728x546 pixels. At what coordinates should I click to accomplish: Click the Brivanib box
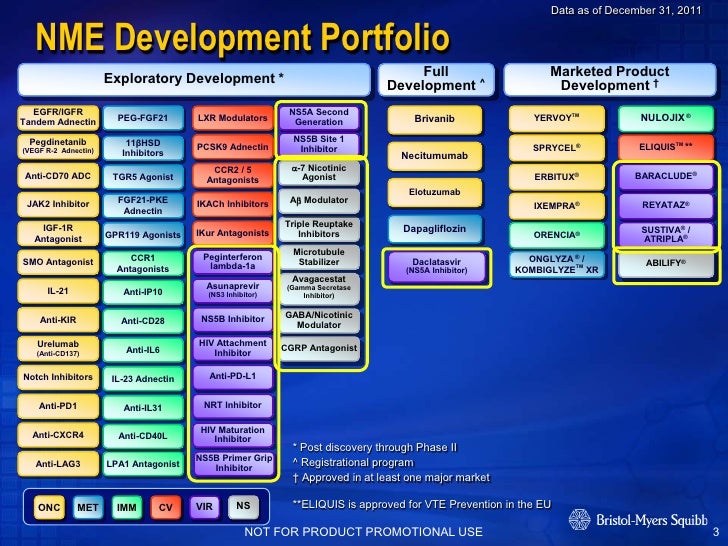tap(435, 119)
